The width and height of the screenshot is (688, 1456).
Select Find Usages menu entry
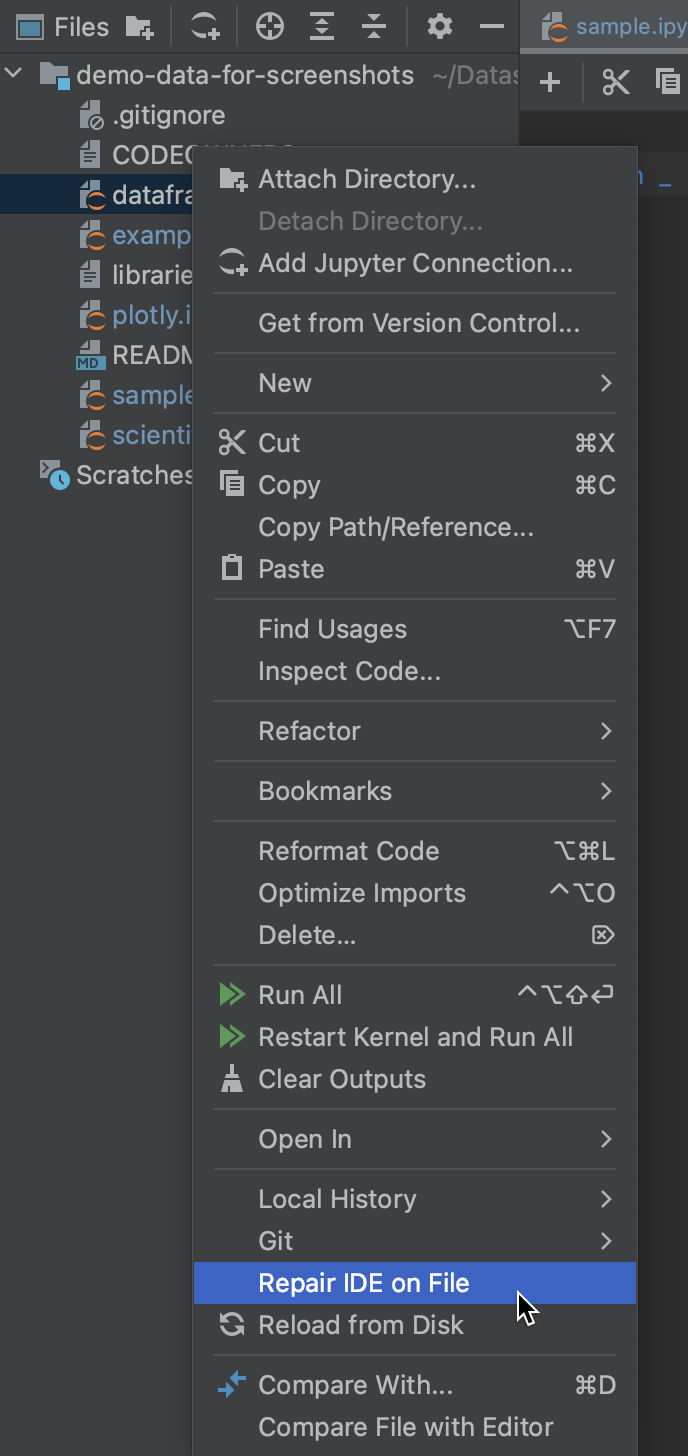[x=415, y=629]
